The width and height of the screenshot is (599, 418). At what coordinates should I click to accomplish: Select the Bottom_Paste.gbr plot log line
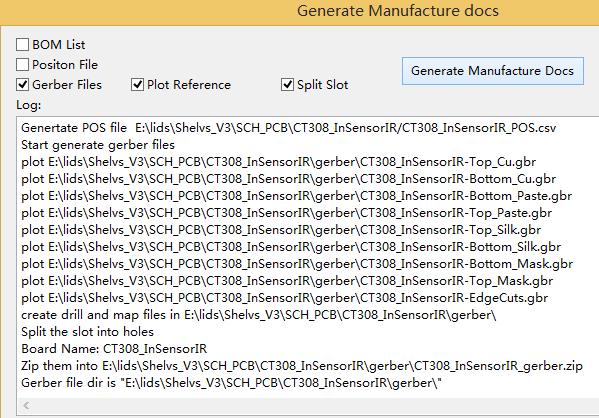pos(296,196)
